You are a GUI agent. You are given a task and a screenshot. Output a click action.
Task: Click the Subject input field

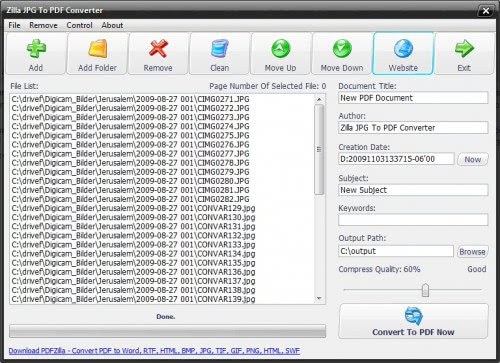(x=413, y=190)
